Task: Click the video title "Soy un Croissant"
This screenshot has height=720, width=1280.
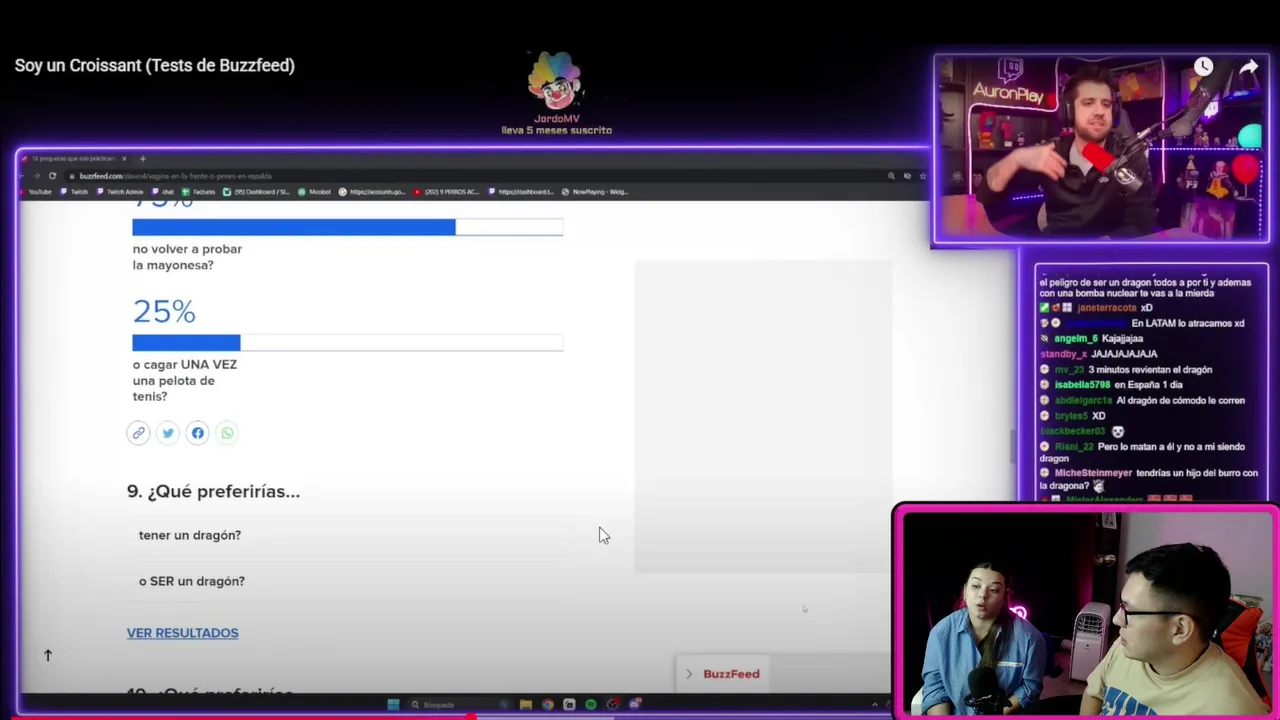Action: pos(155,66)
